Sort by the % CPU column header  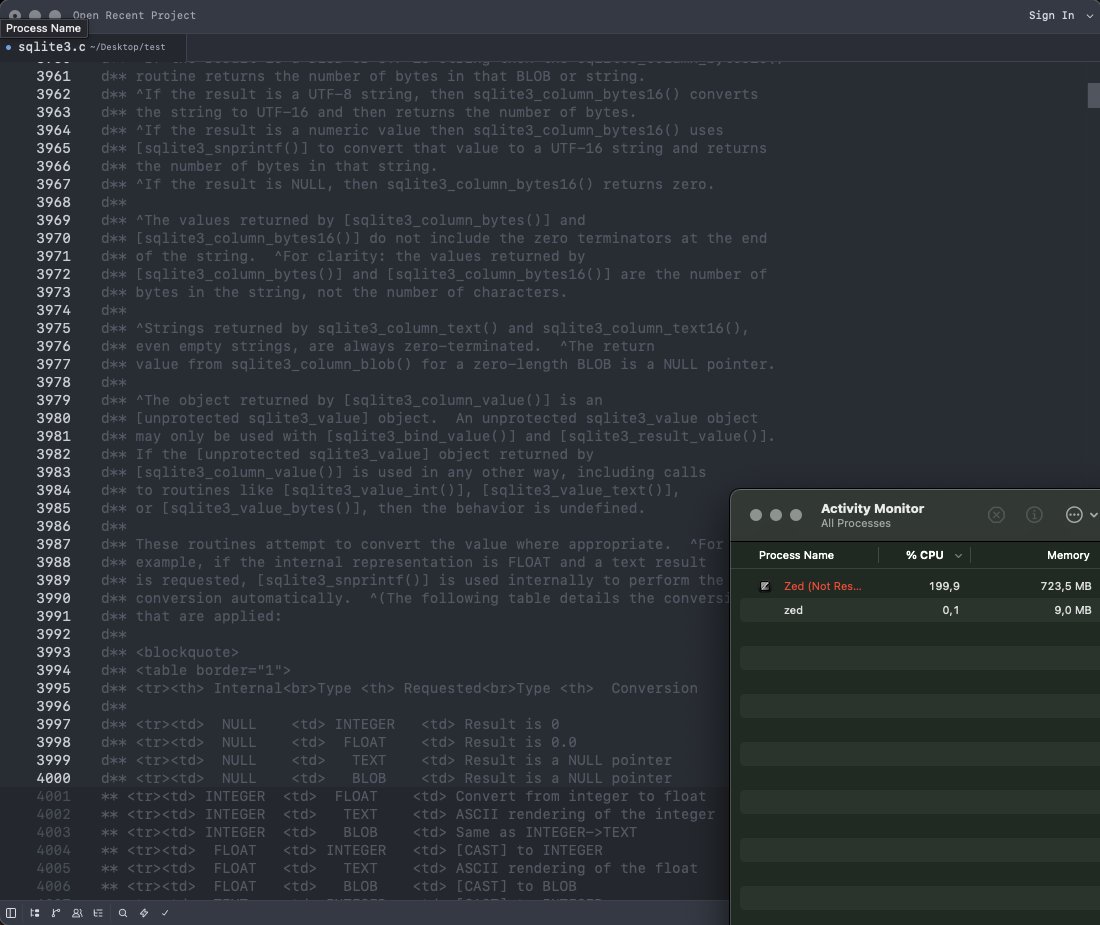tap(925, 555)
